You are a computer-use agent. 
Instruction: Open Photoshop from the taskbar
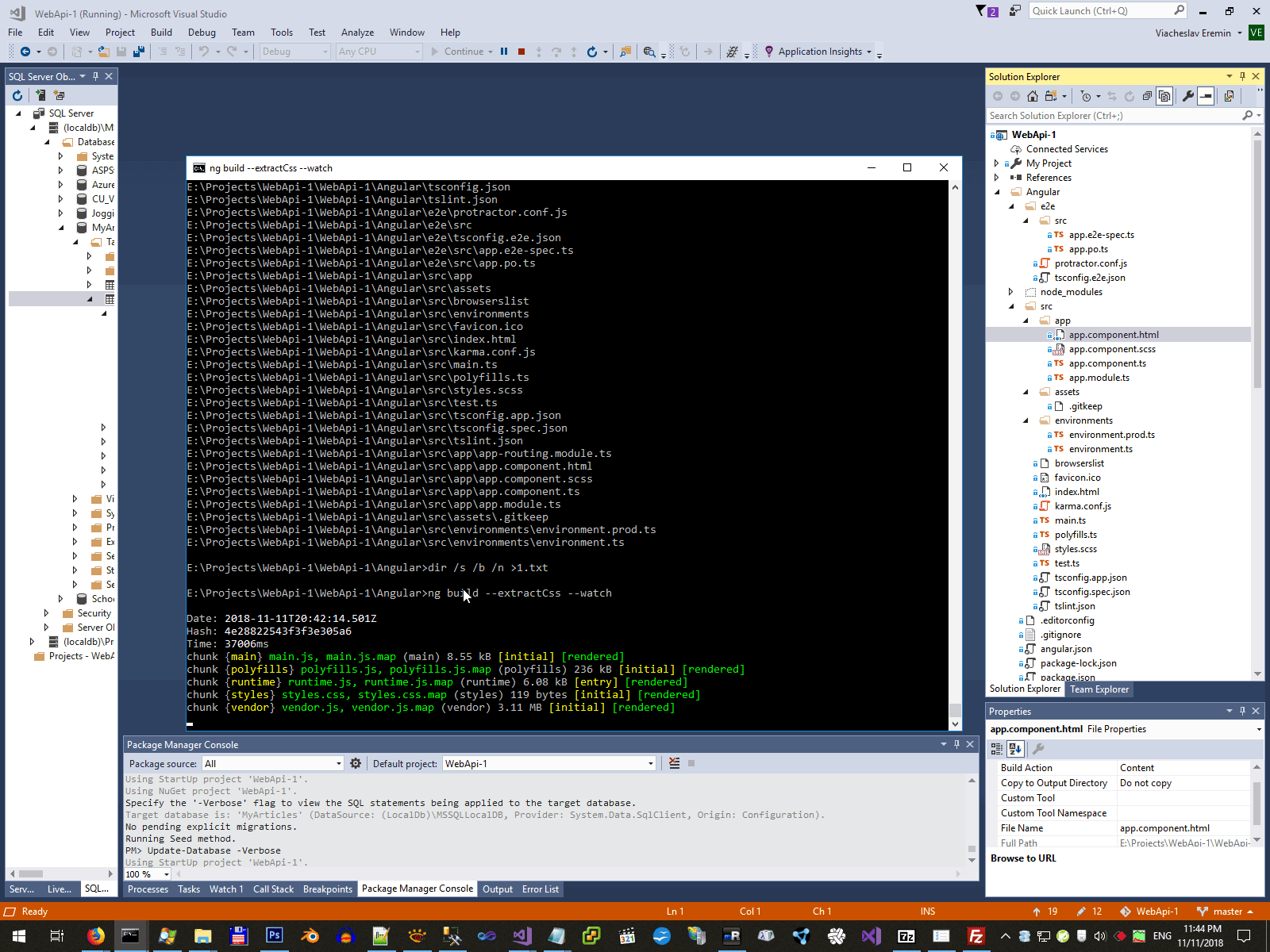274,936
